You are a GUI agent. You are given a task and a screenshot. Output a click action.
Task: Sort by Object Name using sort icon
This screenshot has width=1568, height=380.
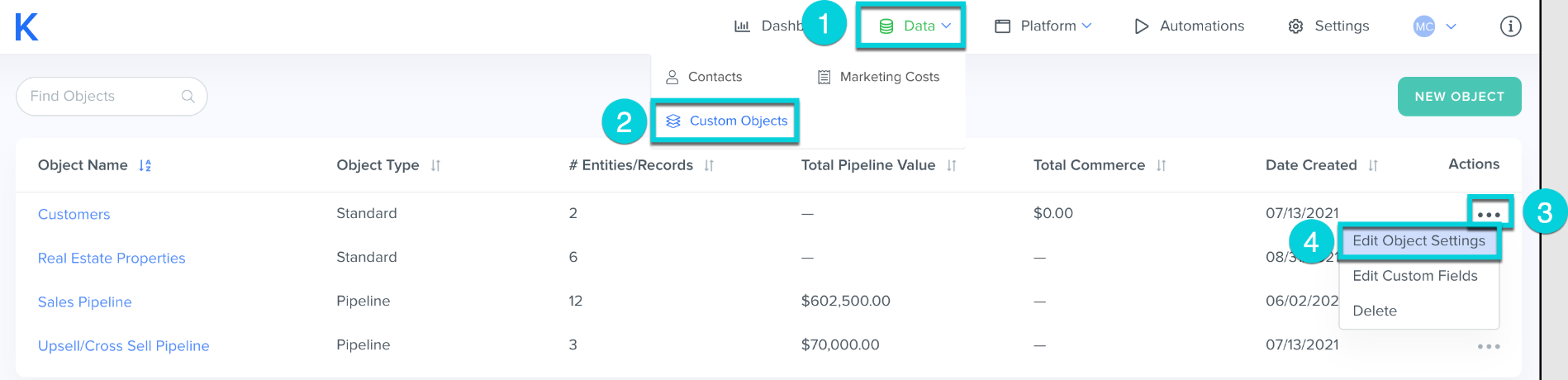(145, 165)
